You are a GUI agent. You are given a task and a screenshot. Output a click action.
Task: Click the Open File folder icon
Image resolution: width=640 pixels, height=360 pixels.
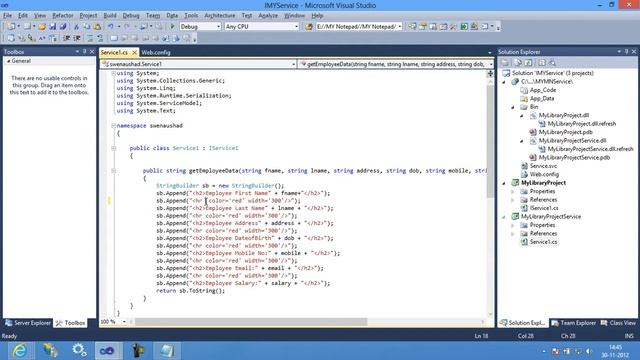click(x=42, y=27)
